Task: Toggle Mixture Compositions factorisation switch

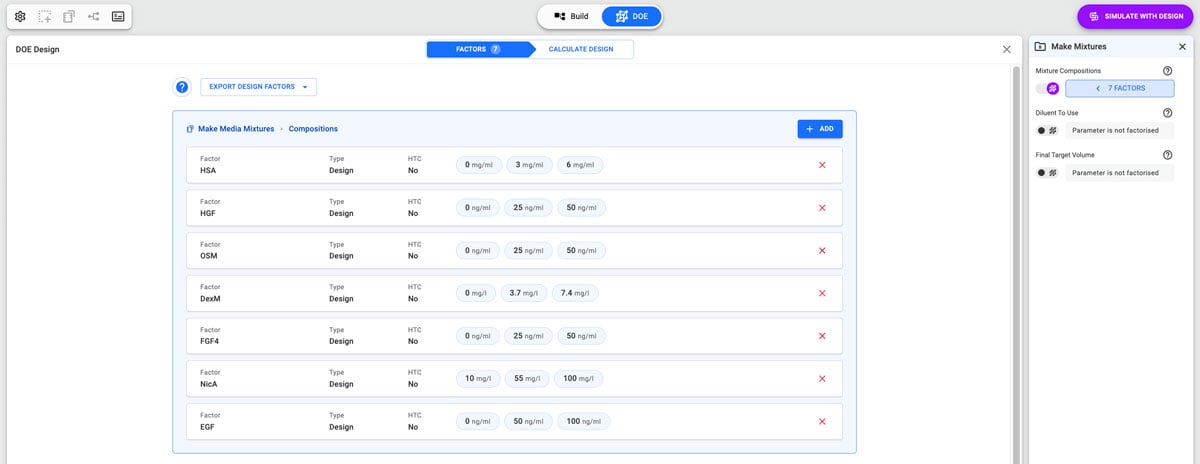Action: pyautogui.click(x=1047, y=89)
